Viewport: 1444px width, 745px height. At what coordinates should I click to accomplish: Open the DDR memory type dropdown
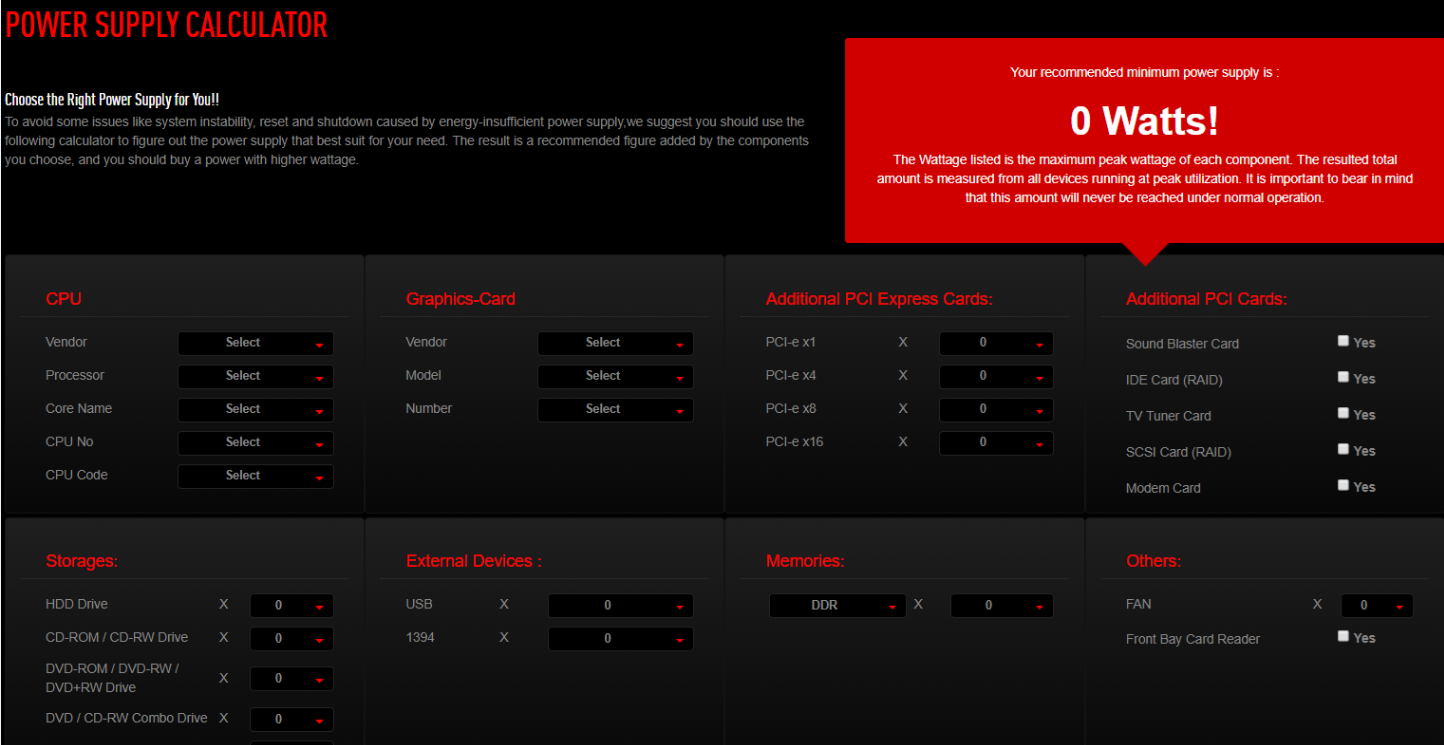pos(837,605)
